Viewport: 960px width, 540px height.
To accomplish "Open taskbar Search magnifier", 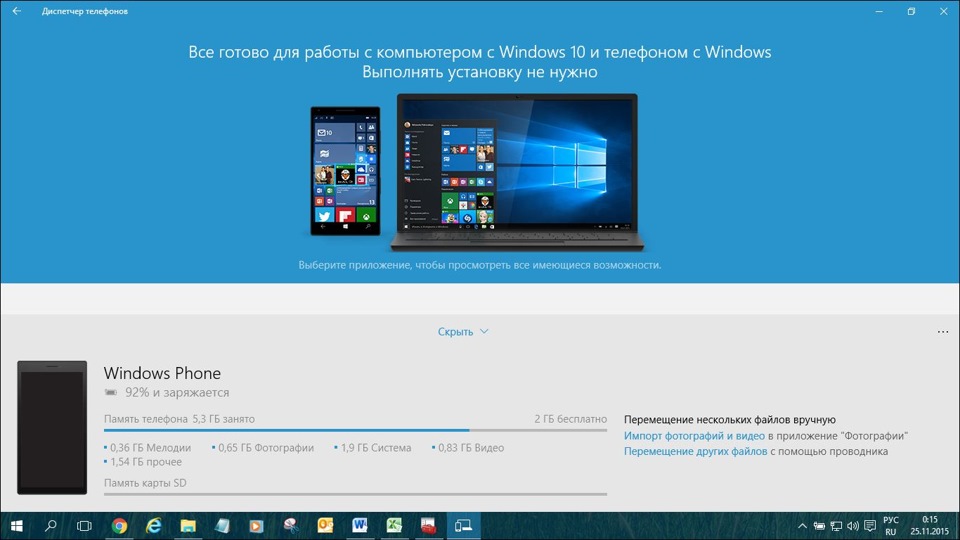I will [51, 526].
